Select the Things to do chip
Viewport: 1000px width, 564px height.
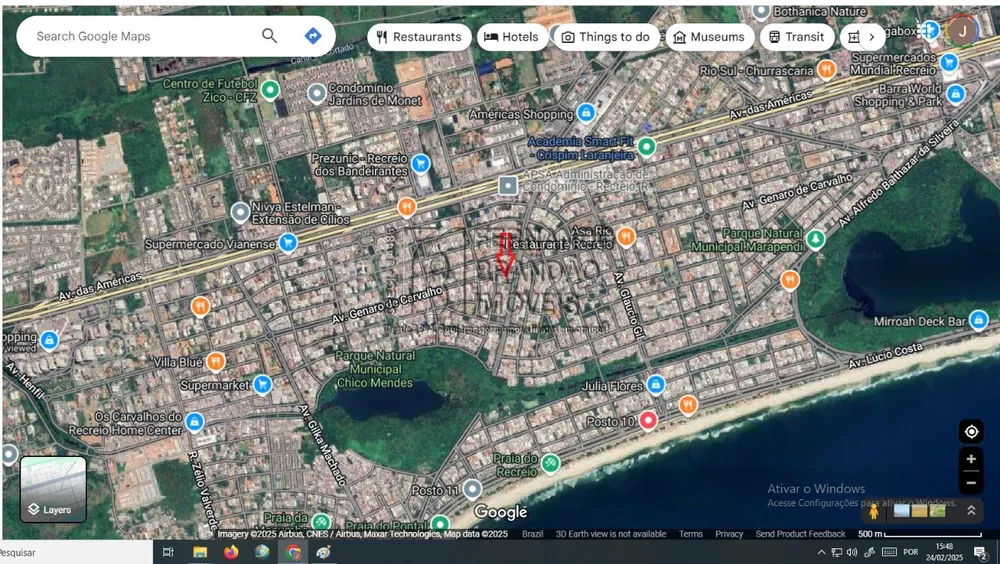(606, 37)
